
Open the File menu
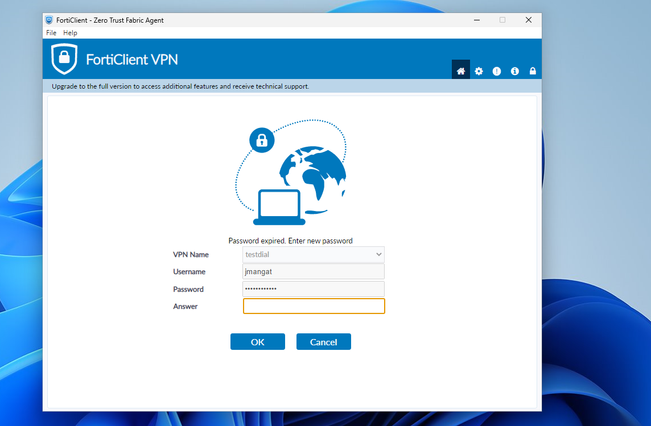pyautogui.click(x=51, y=33)
